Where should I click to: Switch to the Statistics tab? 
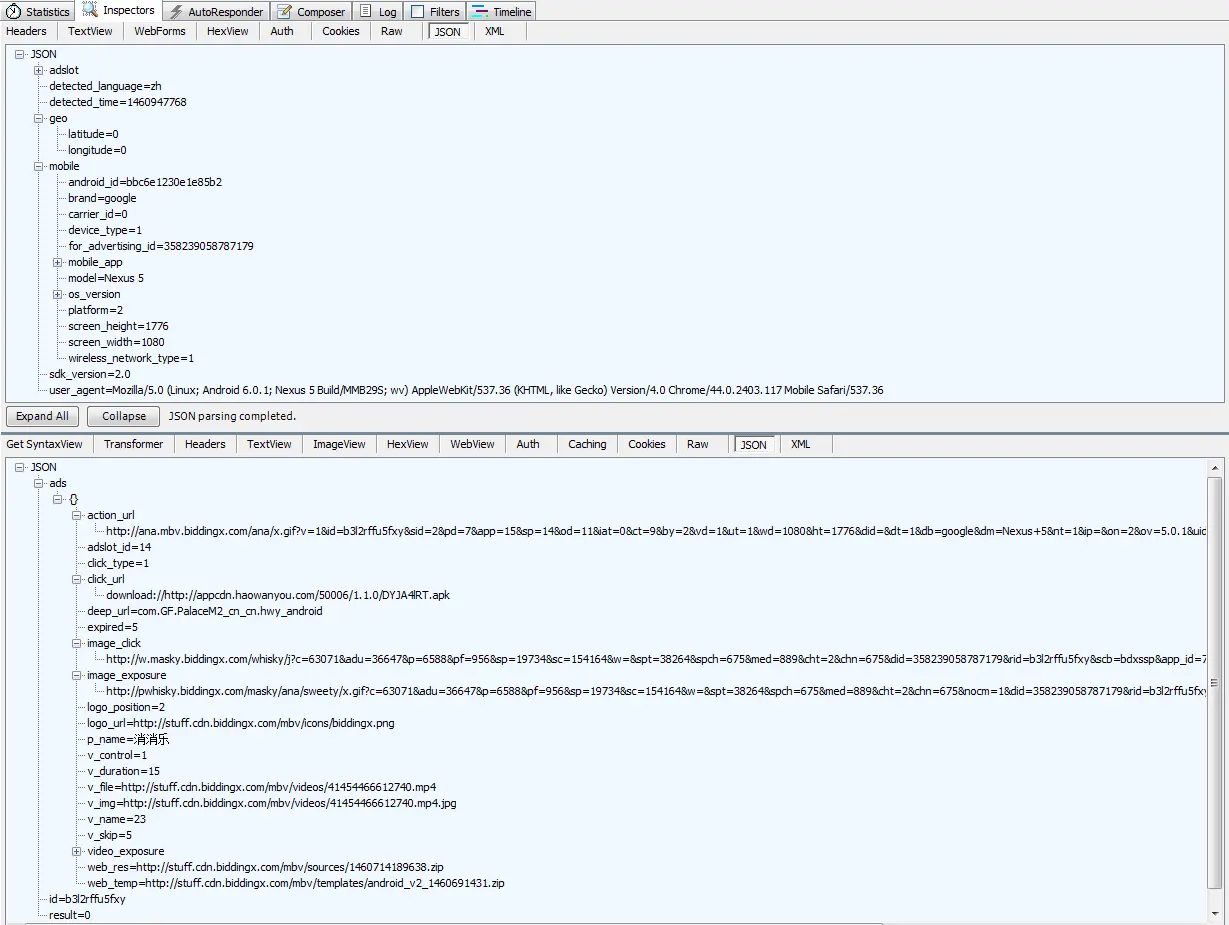click(38, 12)
